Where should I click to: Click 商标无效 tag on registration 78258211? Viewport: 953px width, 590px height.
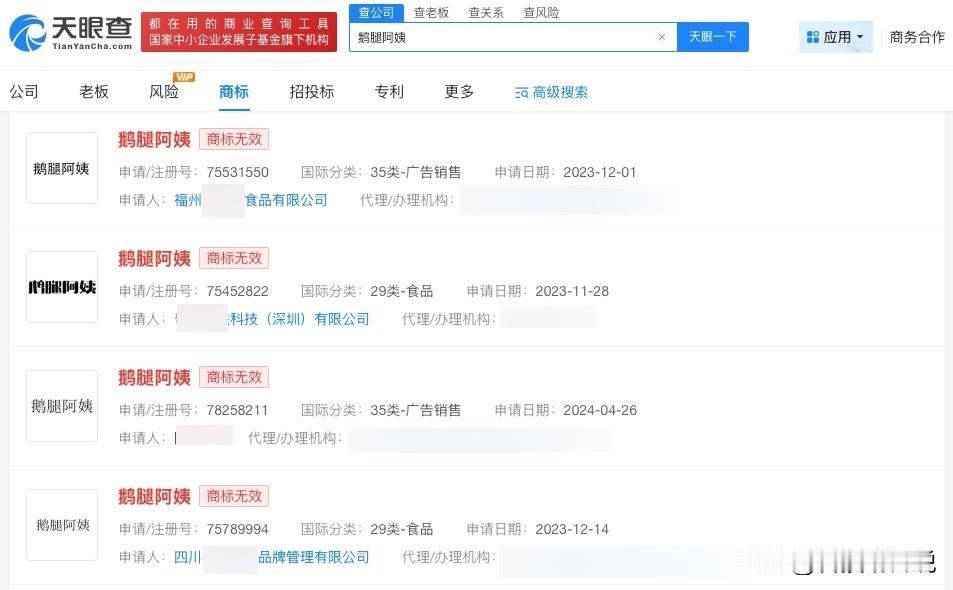click(234, 377)
